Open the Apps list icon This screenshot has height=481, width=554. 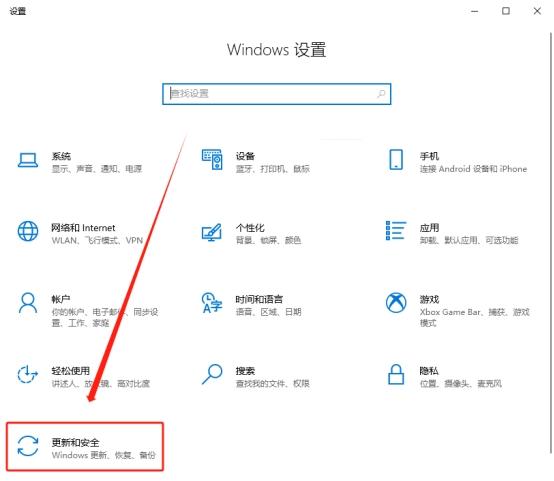pyautogui.click(x=396, y=230)
